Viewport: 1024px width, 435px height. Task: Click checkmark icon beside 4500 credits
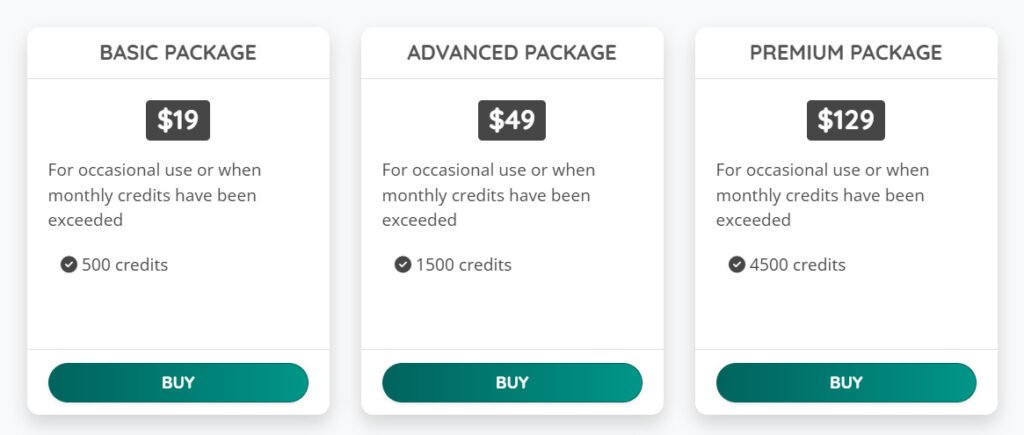(737, 265)
